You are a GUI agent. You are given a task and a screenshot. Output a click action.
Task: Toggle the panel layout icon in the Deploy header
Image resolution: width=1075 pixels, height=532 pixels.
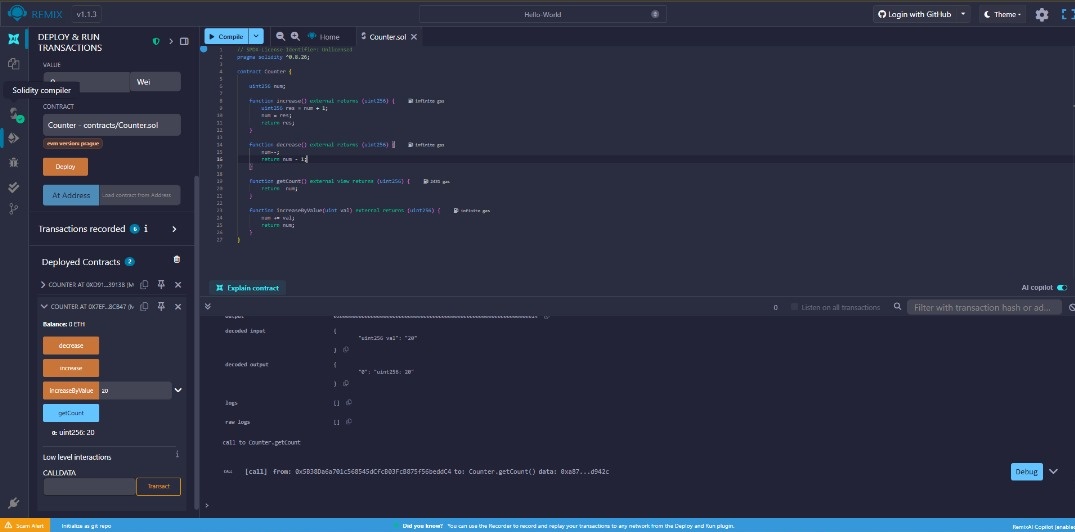point(184,42)
